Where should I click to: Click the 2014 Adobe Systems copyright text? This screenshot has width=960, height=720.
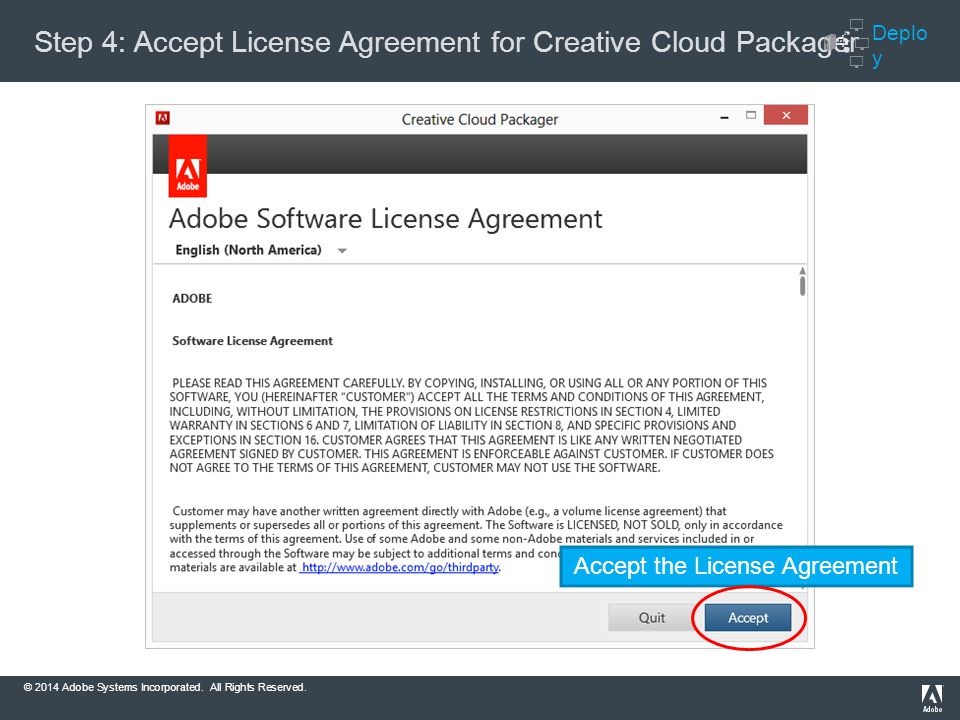[165, 687]
